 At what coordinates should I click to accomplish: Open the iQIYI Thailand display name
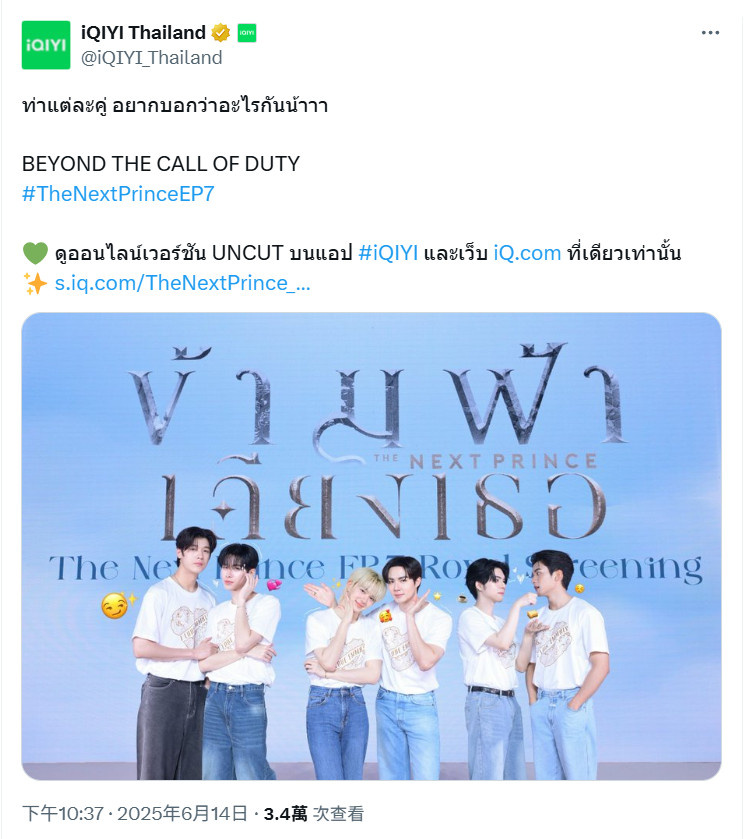click(x=143, y=33)
